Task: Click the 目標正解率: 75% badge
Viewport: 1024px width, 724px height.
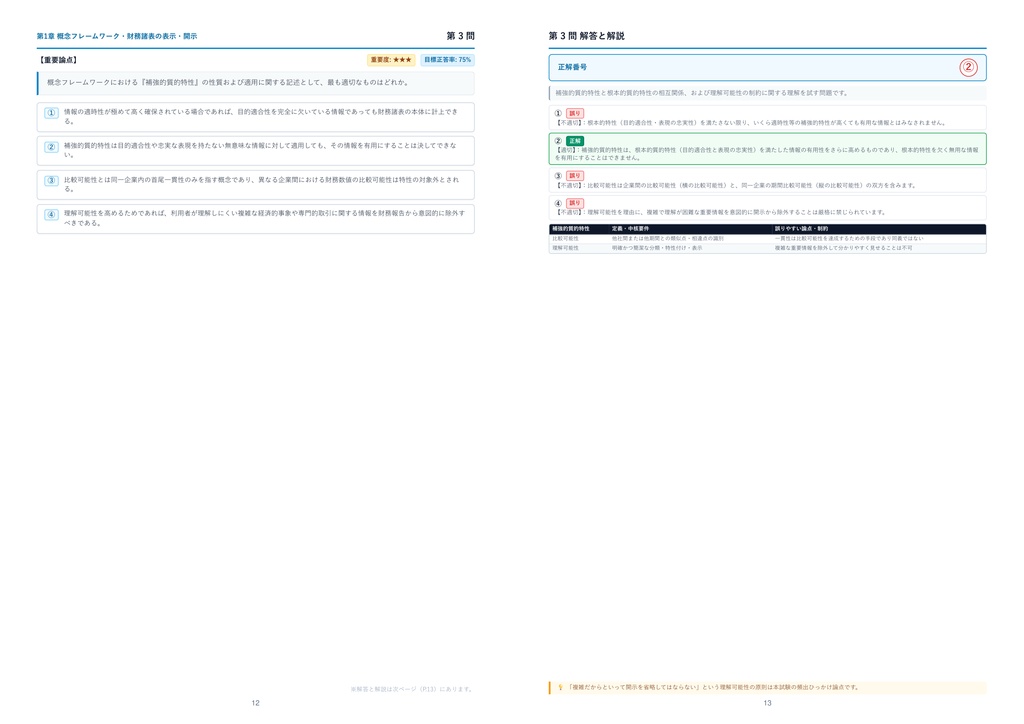Action: point(447,60)
